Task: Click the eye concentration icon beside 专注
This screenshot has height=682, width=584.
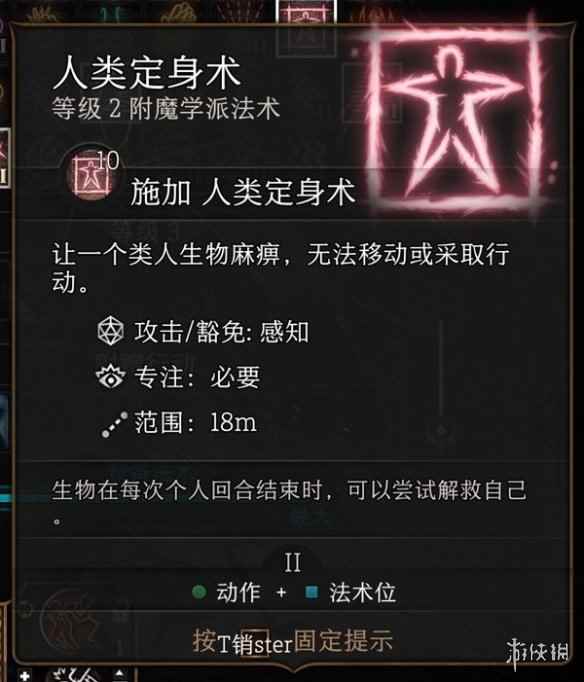Action: pos(110,377)
